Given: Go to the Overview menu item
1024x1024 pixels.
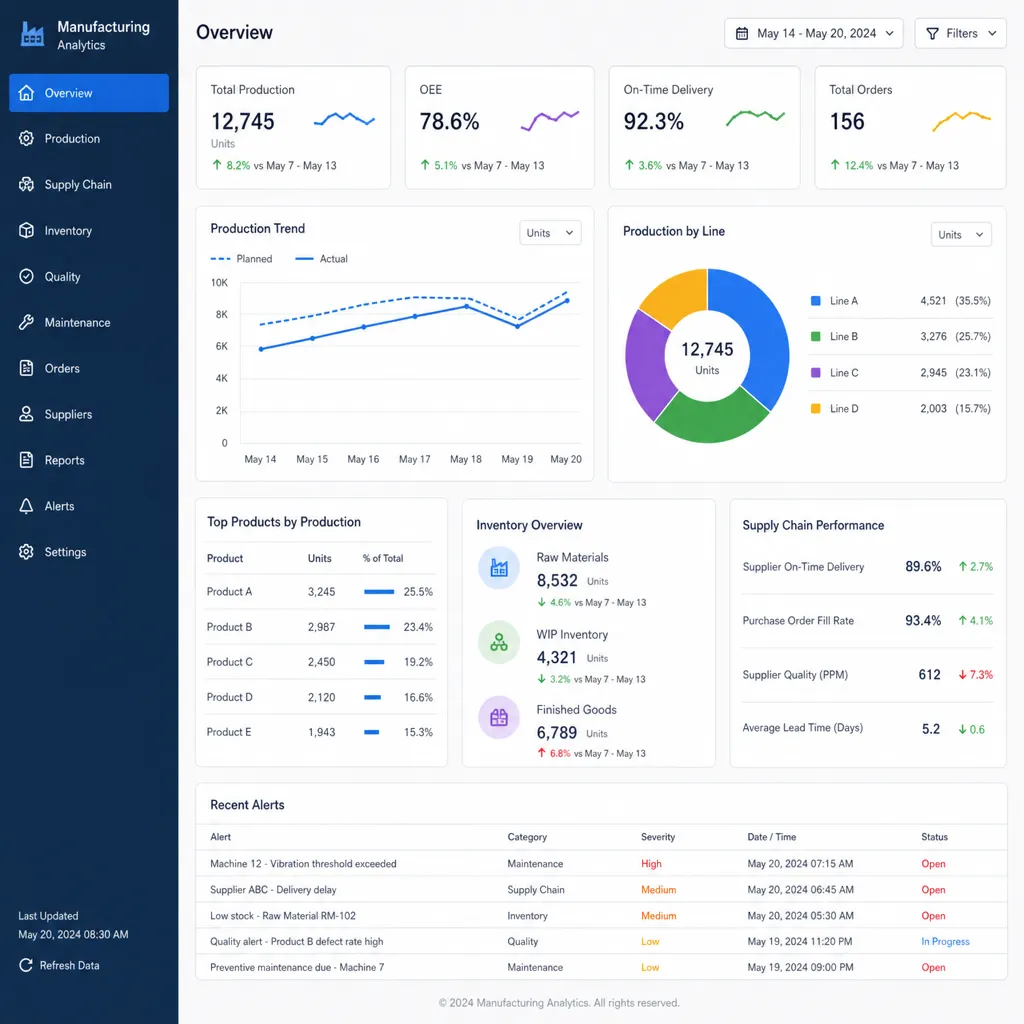Looking at the screenshot, I should pos(89,93).
